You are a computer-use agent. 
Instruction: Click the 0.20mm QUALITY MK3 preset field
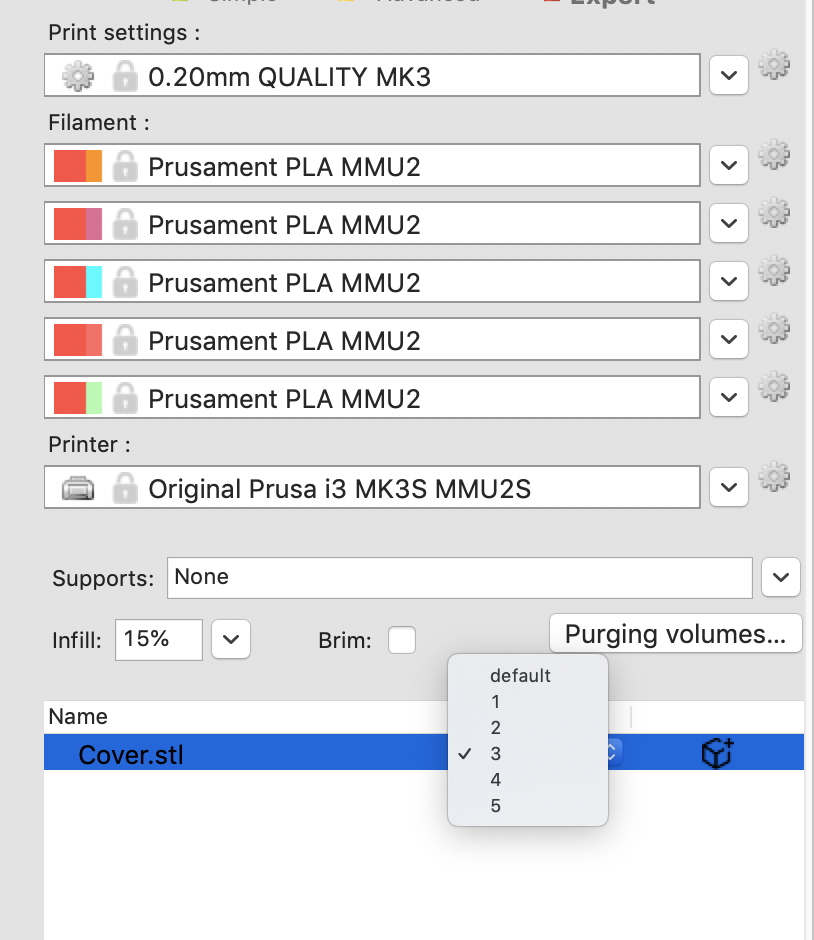(x=372, y=75)
